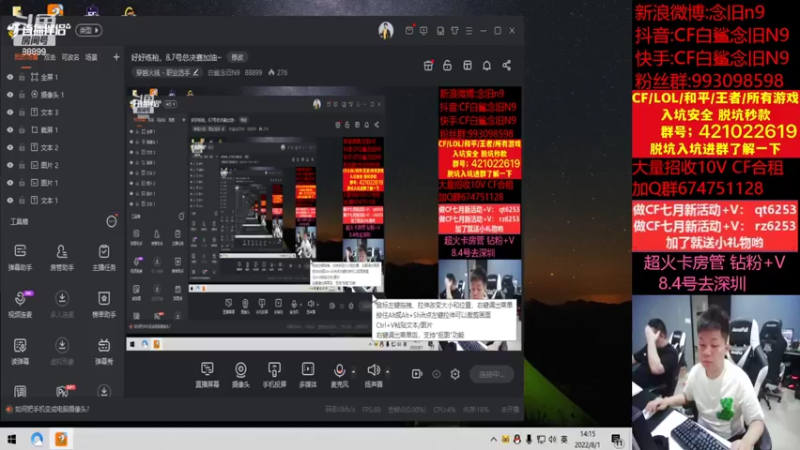
Task: Open the Windows Start menu
Action: click(x=11, y=439)
